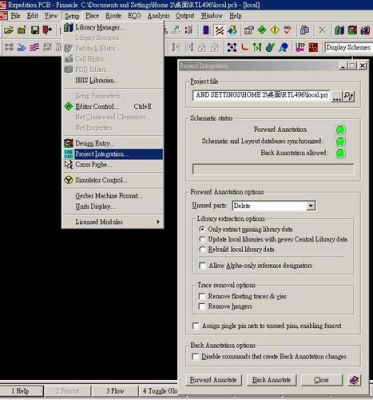Click the red arc route icon
Image resolution: width=373 pixels, height=400 pixels.
click(x=245, y=47)
